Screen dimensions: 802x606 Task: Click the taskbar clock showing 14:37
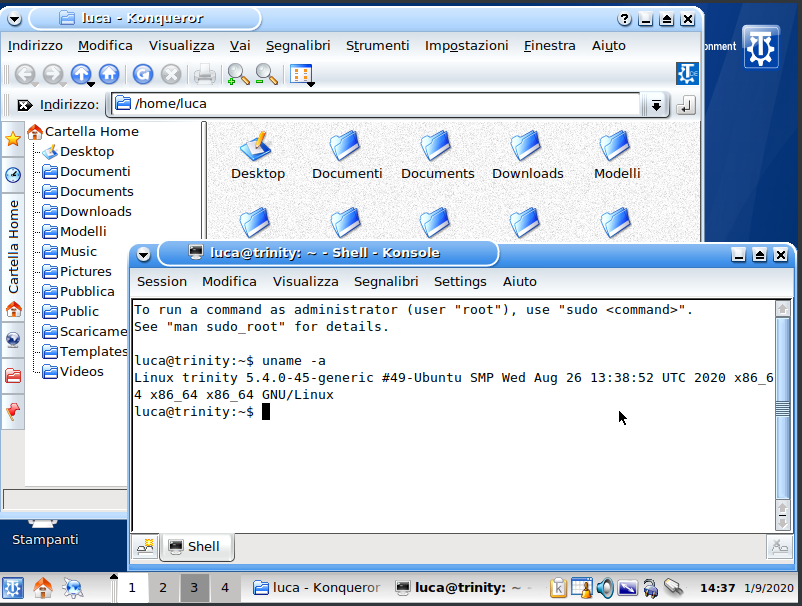pyautogui.click(x=717, y=588)
